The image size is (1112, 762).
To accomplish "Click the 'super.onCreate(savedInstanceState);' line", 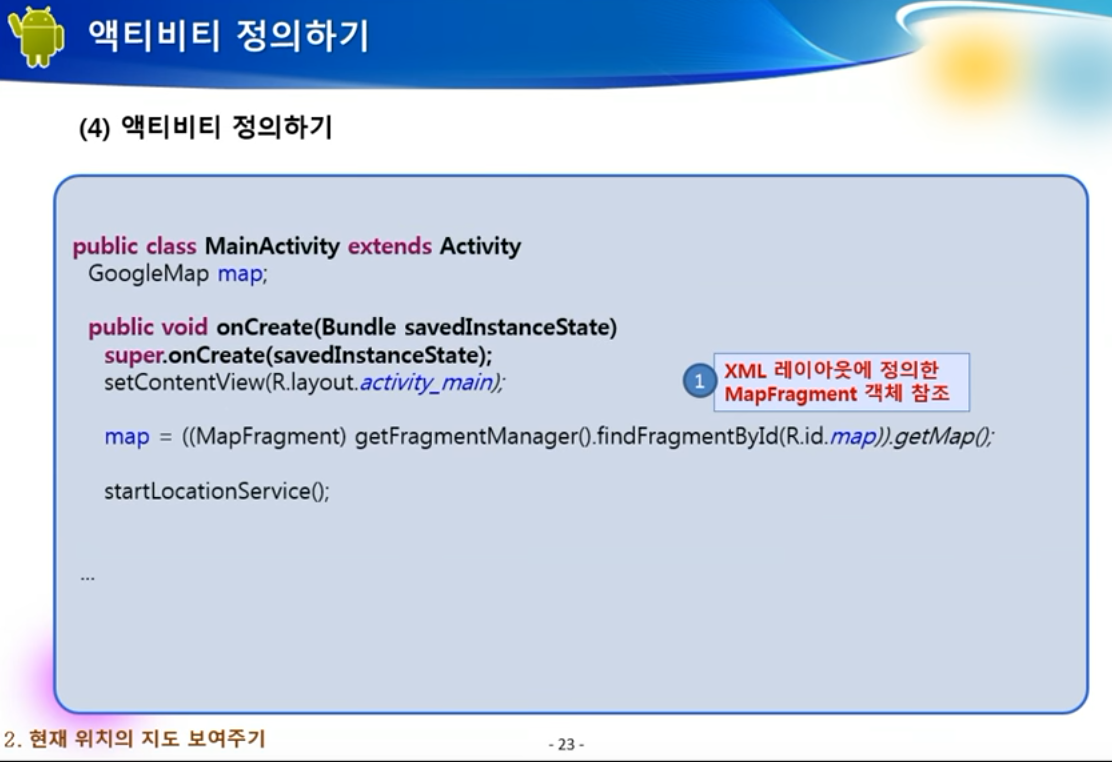I will (x=298, y=355).
